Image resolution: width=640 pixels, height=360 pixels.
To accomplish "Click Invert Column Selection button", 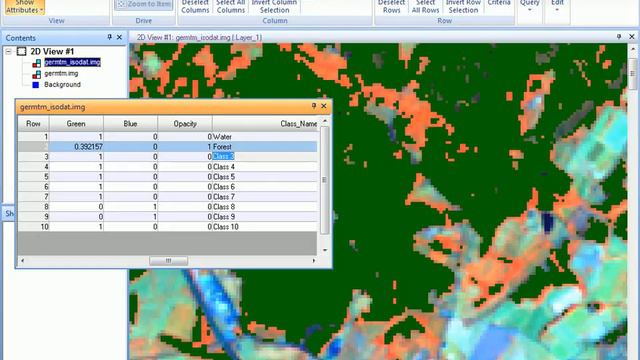I will tap(274, 7).
